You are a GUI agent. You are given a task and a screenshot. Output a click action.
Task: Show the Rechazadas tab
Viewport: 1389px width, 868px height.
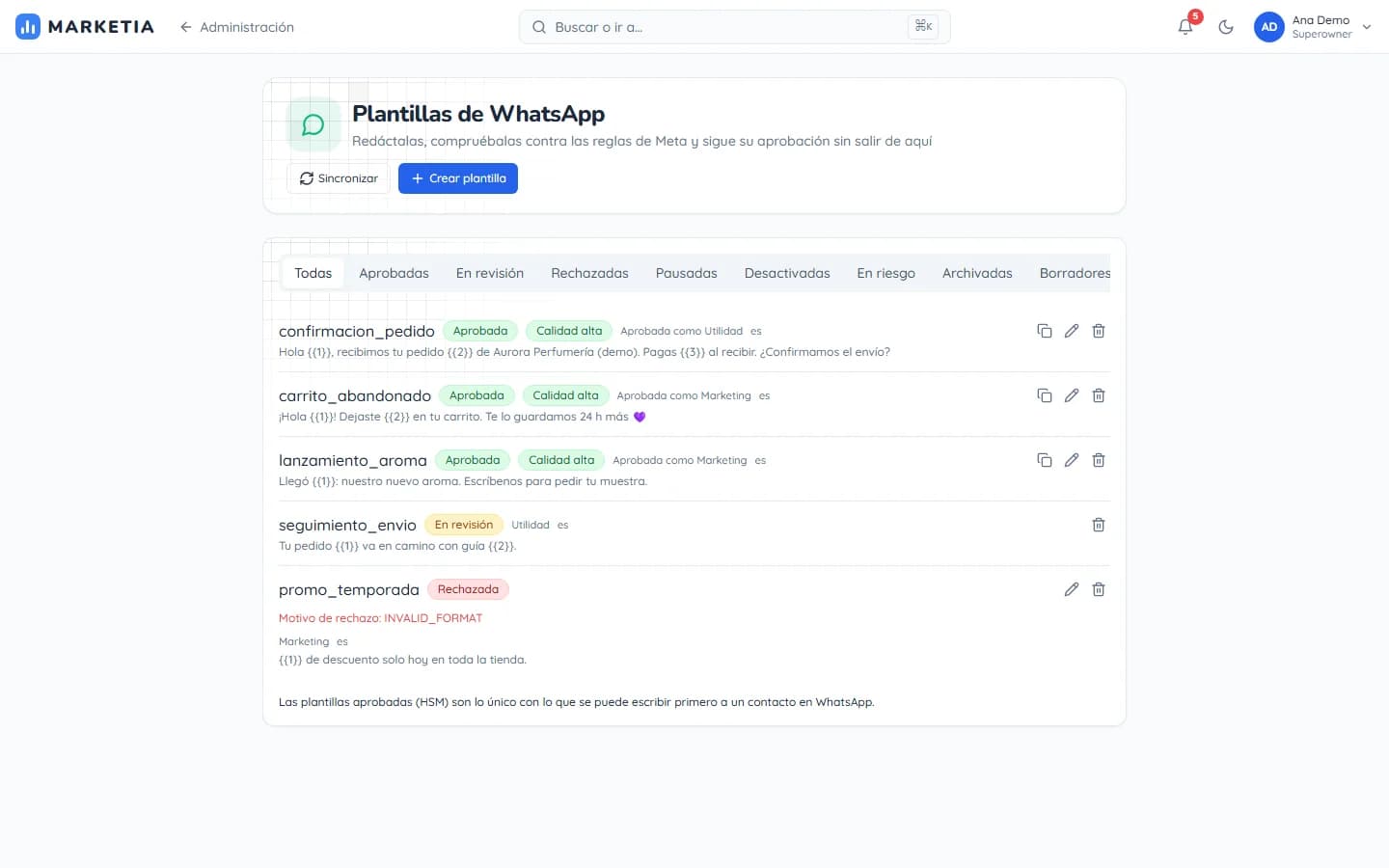589,273
